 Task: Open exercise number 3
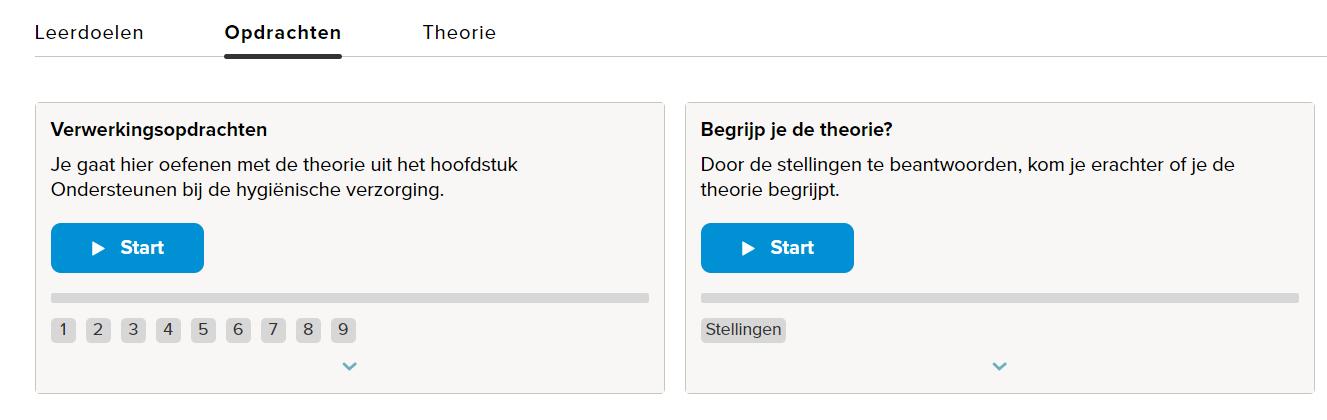[133, 330]
